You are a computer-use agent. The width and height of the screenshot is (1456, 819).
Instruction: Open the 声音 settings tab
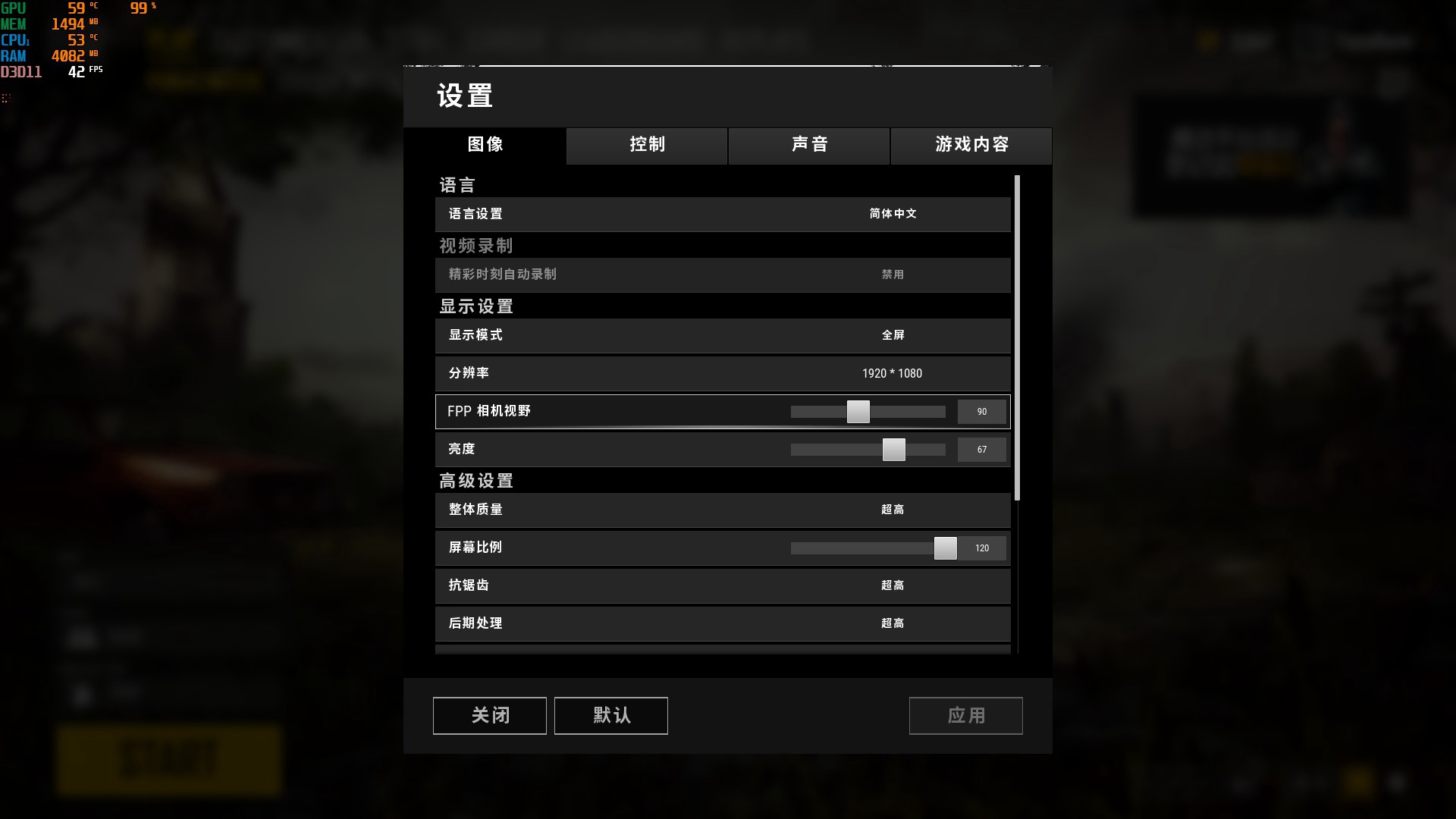pos(809,146)
